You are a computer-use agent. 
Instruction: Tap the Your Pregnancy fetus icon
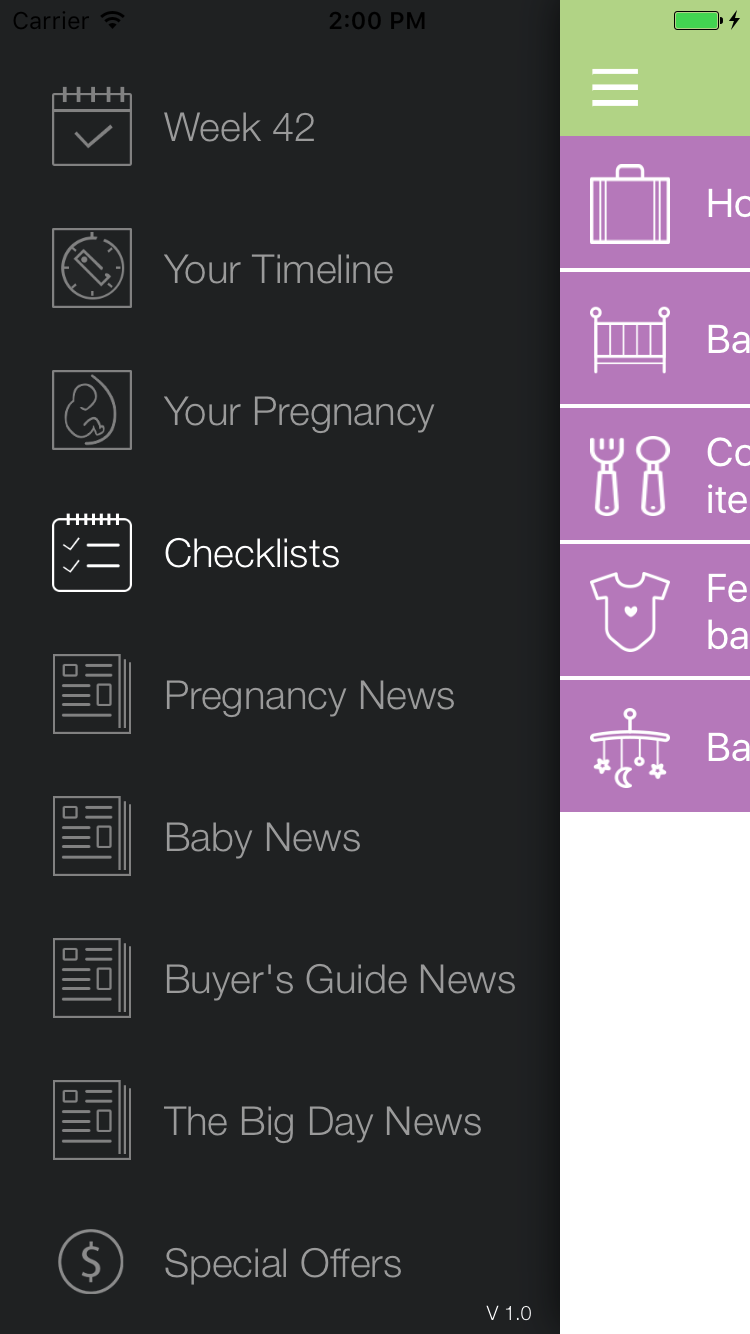pos(92,410)
